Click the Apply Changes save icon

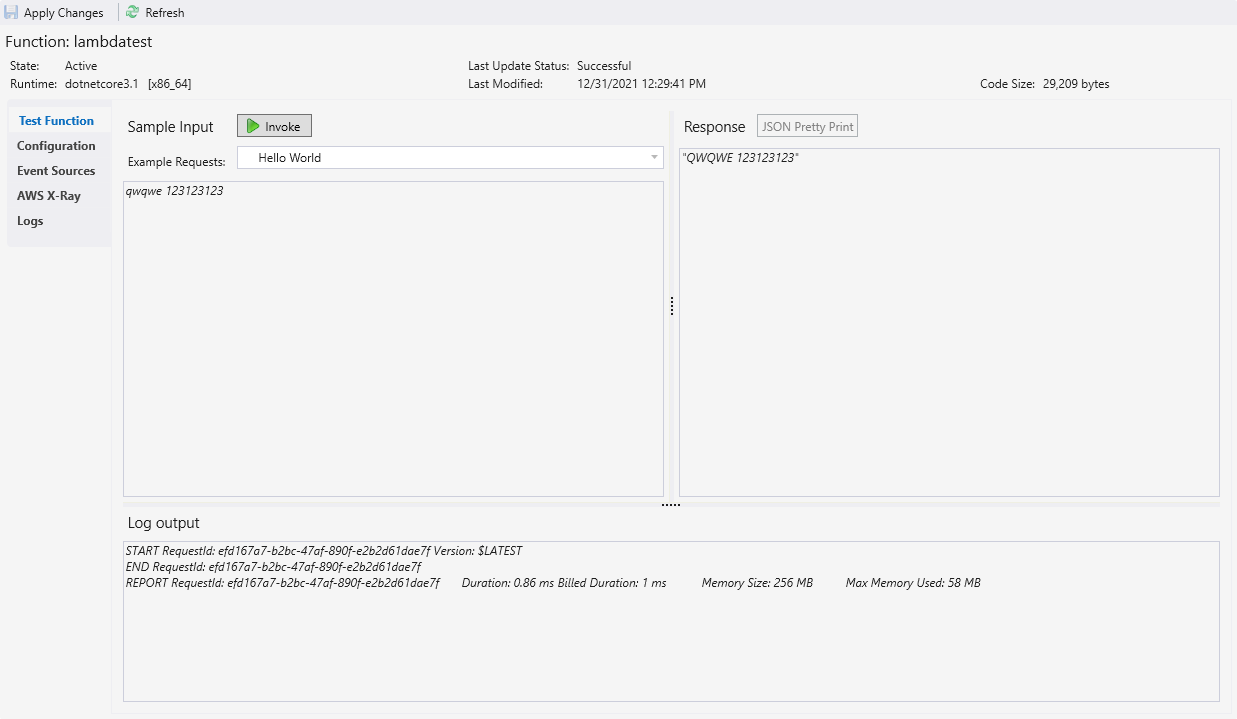pos(12,13)
